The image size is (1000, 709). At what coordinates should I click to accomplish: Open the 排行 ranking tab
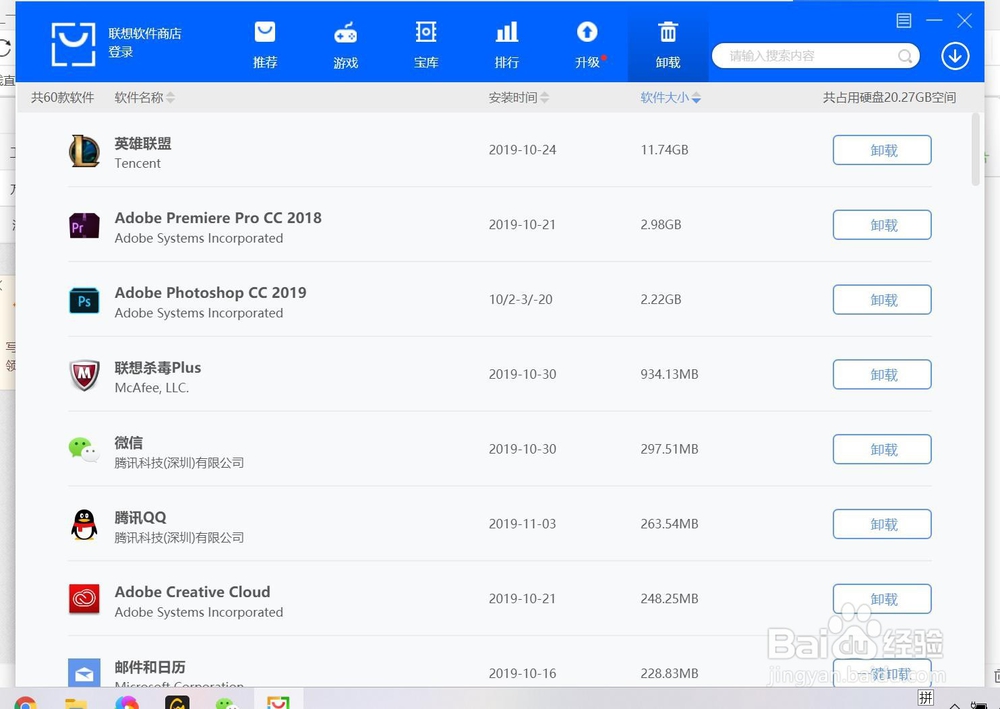(506, 45)
